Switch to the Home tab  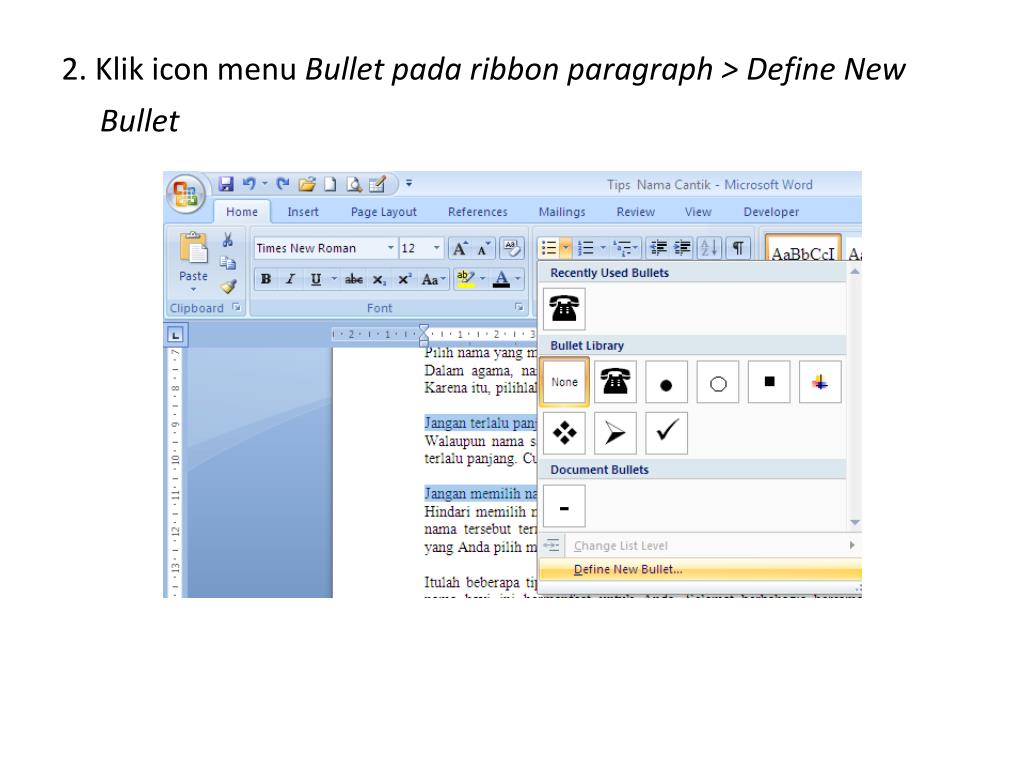tap(242, 212)
